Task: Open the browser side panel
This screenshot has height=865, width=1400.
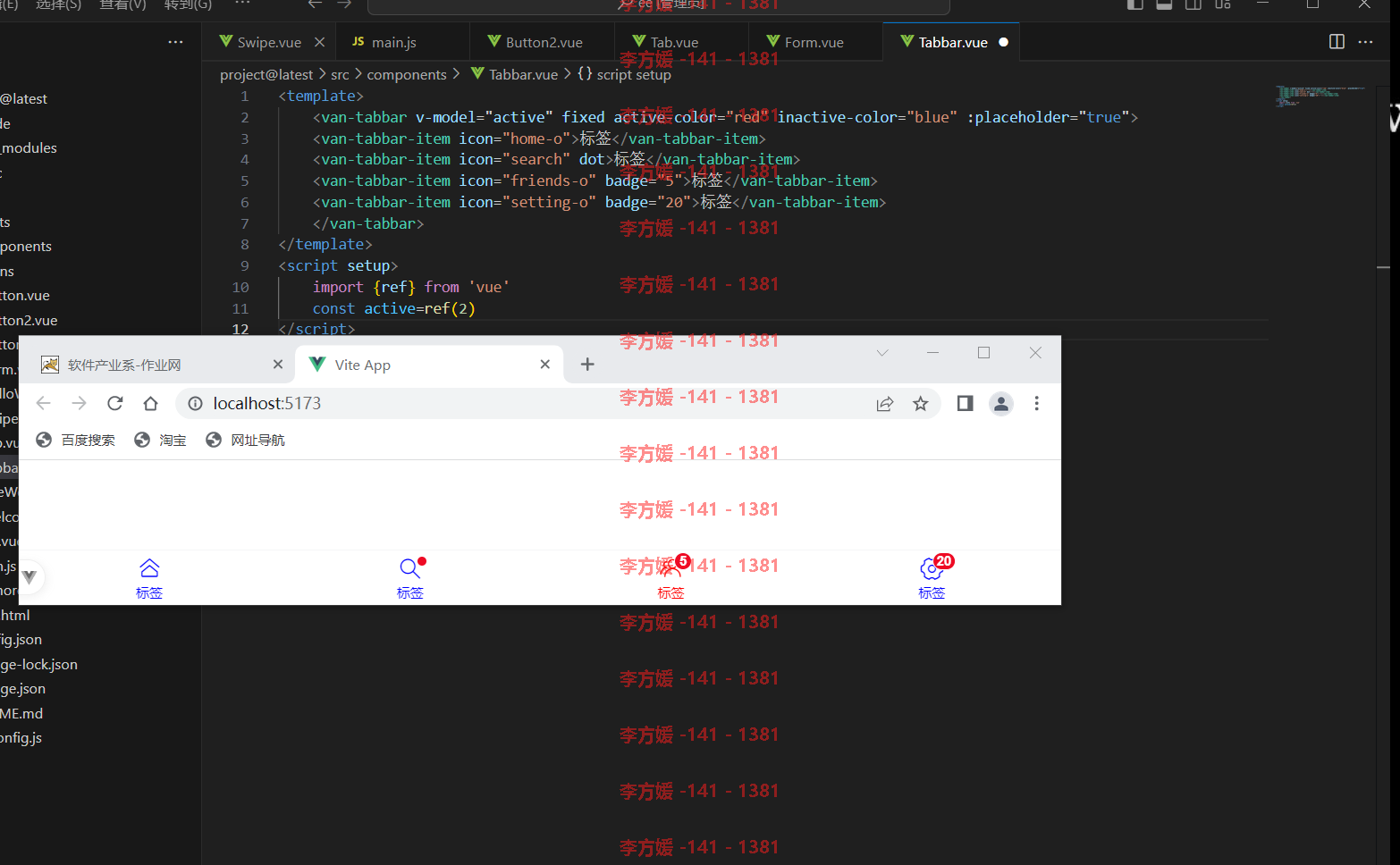Action: point(965,403)
